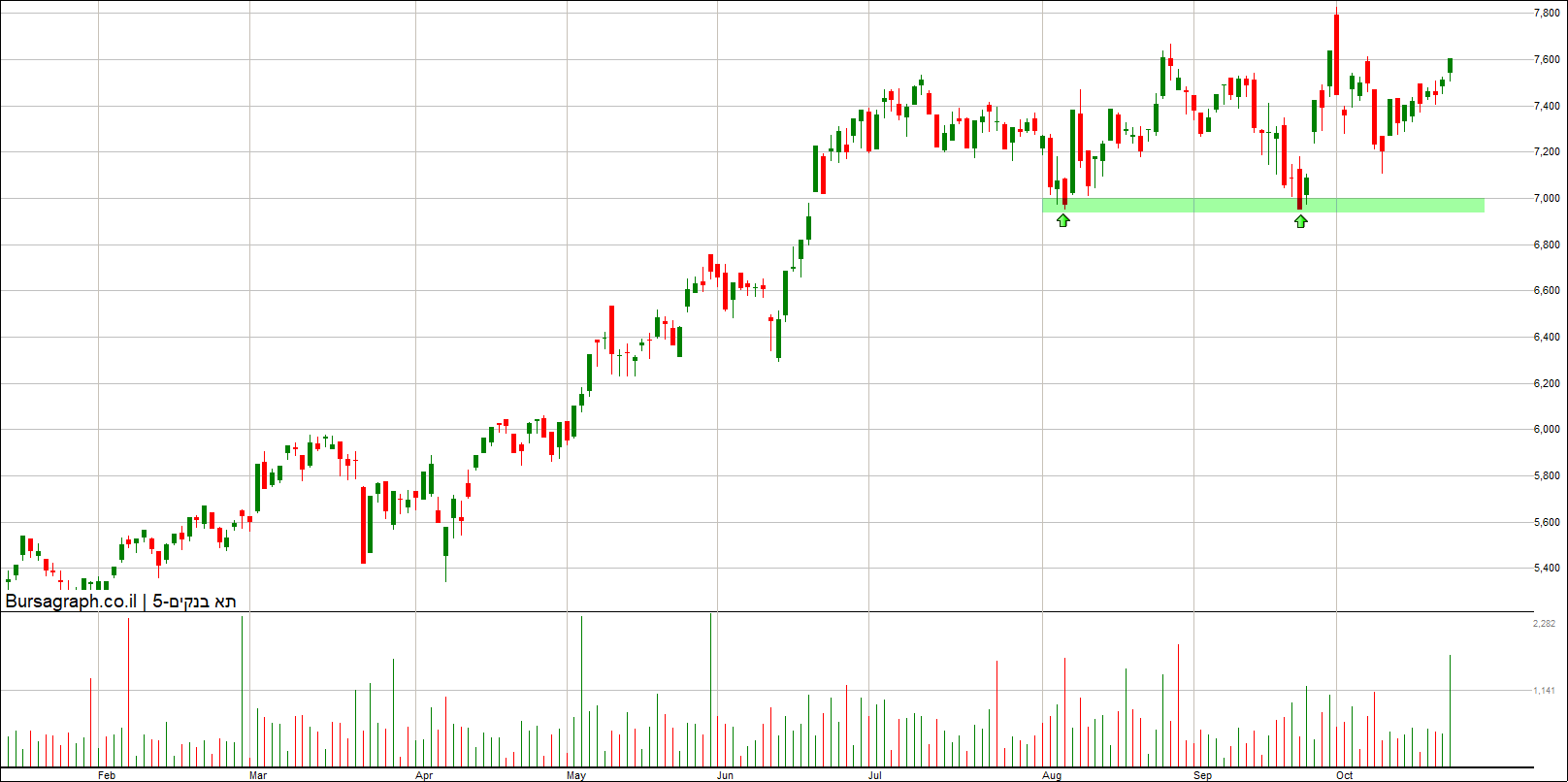Select the 6,600 price axis label
This screenshot has height=782, width=1568.
pyautogui.click(x=1546, y=290)
